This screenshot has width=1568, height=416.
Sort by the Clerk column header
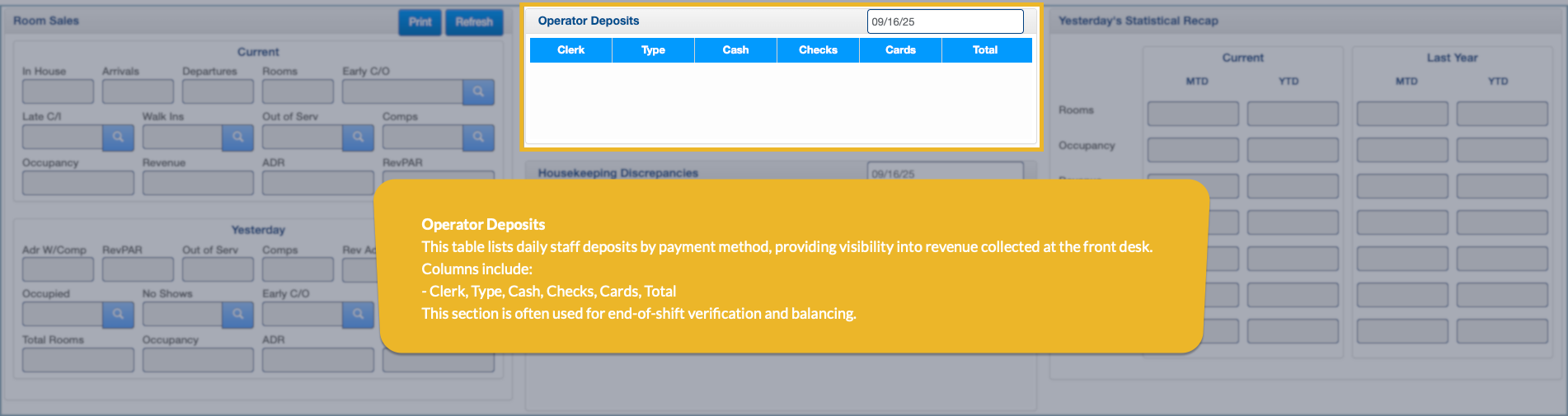tap(570, 50)
